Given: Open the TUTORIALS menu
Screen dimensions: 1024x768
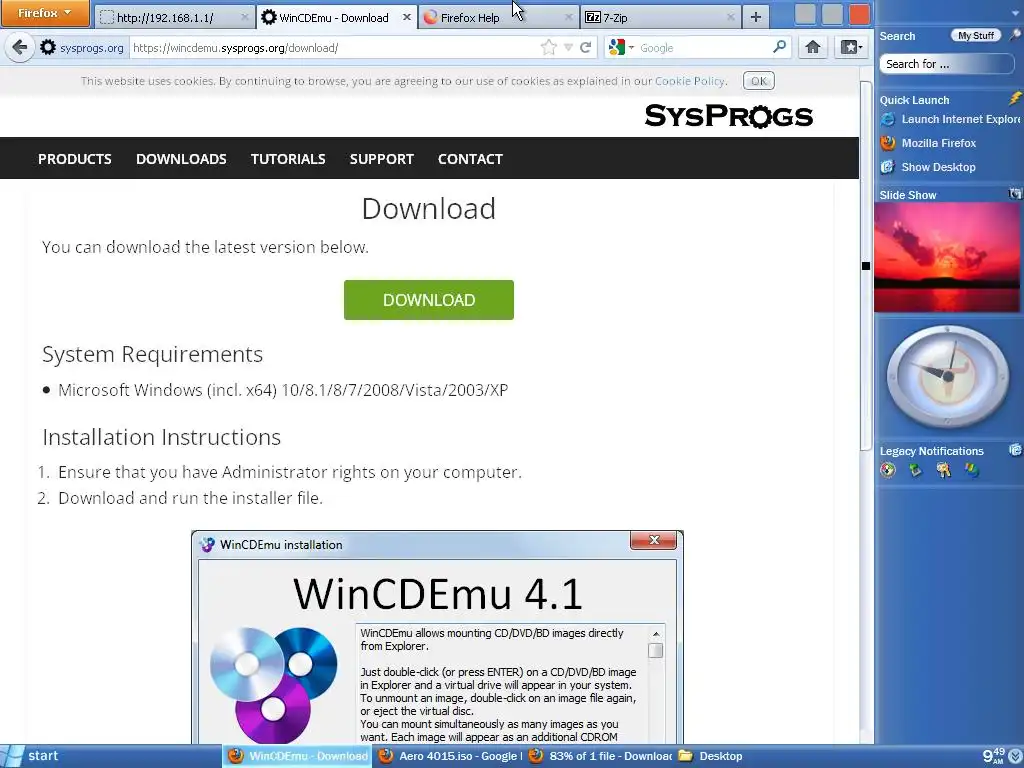Looking at the screenshot, I should coord(288,159).
